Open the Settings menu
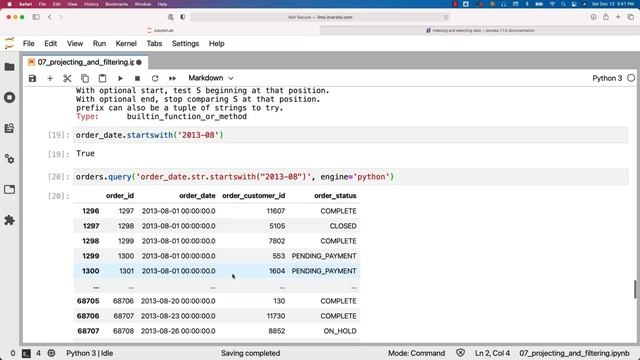 click(185, 44)
